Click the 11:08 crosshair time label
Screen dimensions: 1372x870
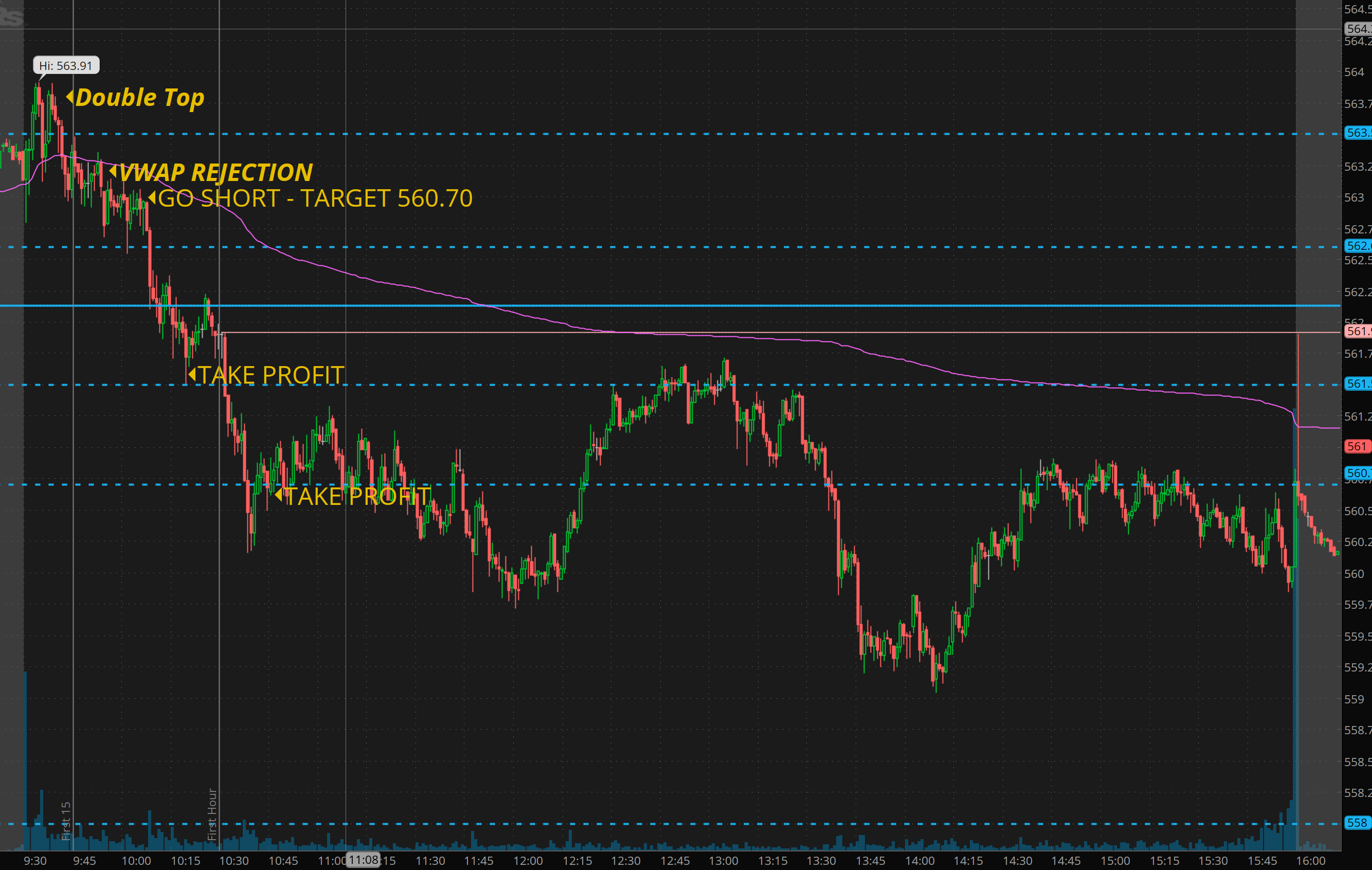(364, 859)
